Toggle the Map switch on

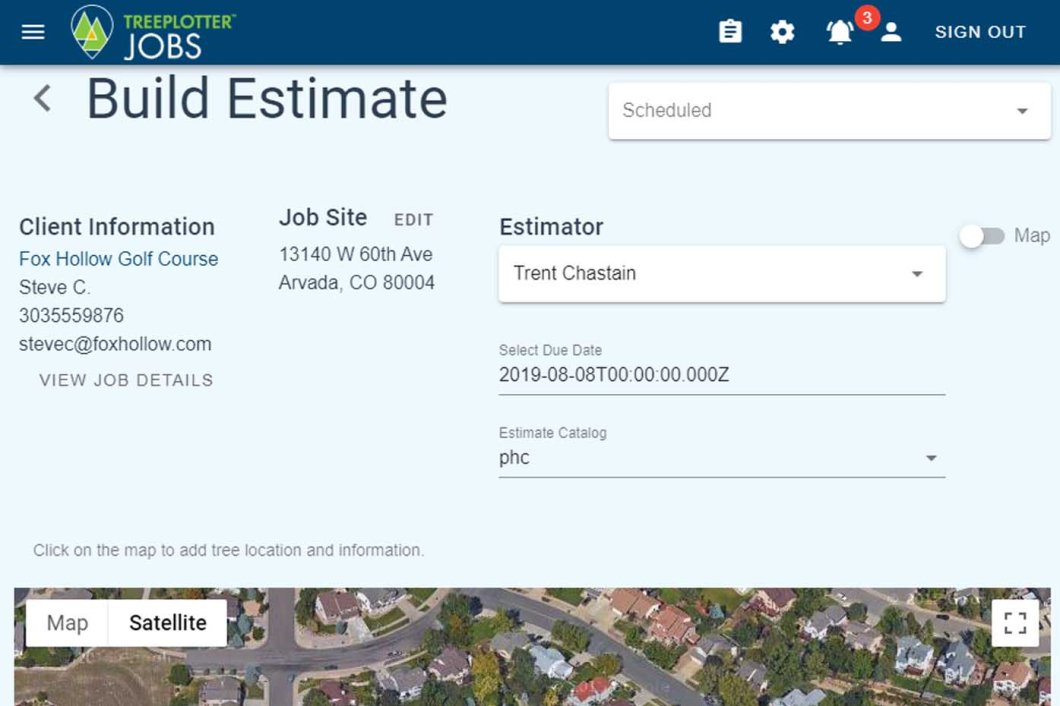tap(982, 236)
